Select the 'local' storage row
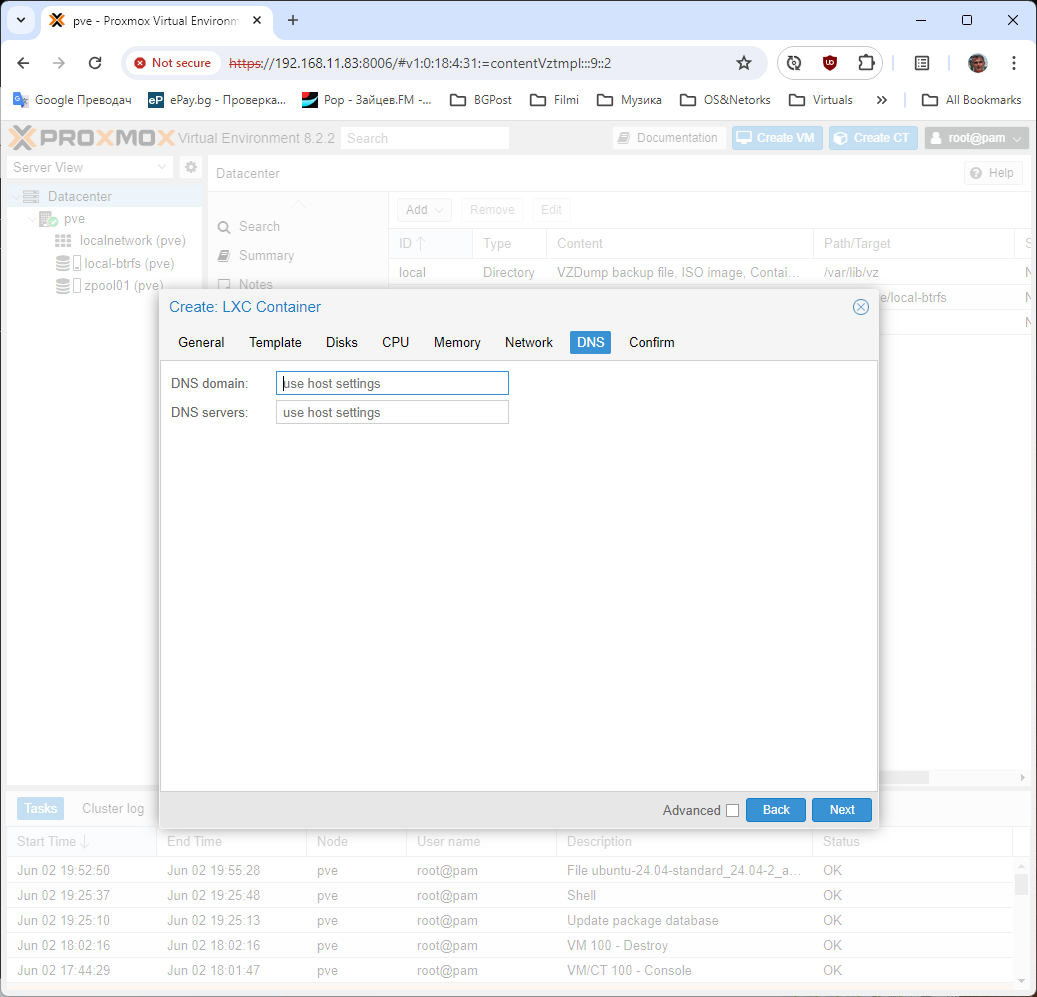The width and height of the screenshot is (1037, 997). [x=708, y=272]
